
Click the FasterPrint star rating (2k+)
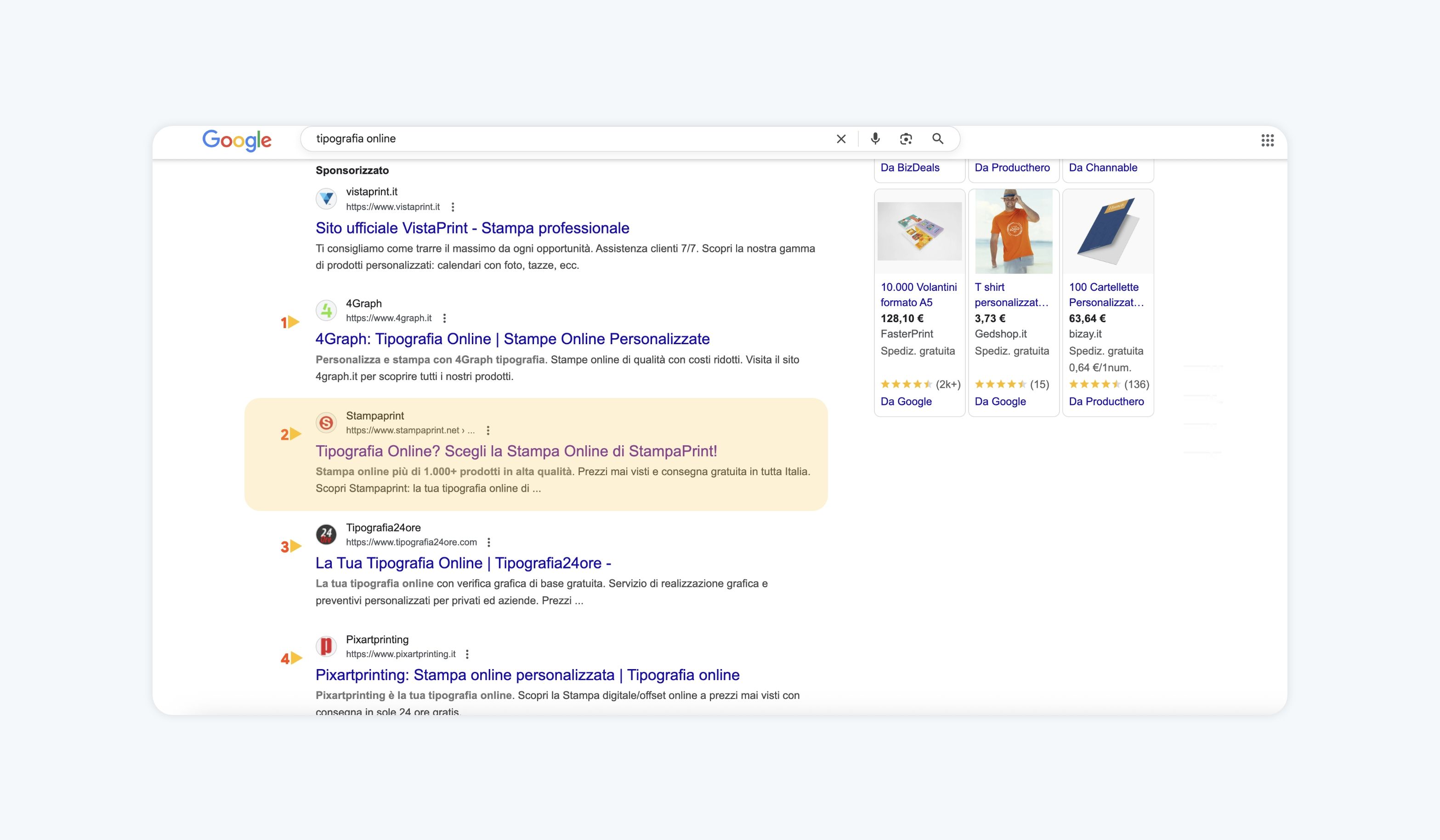(x=920, y=384)
